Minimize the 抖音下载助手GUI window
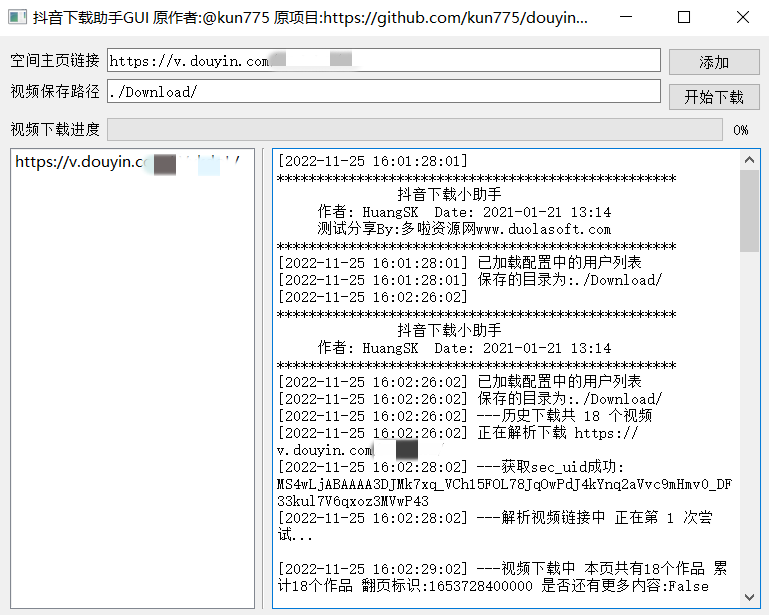769x615 pixels. click(626, 17)
